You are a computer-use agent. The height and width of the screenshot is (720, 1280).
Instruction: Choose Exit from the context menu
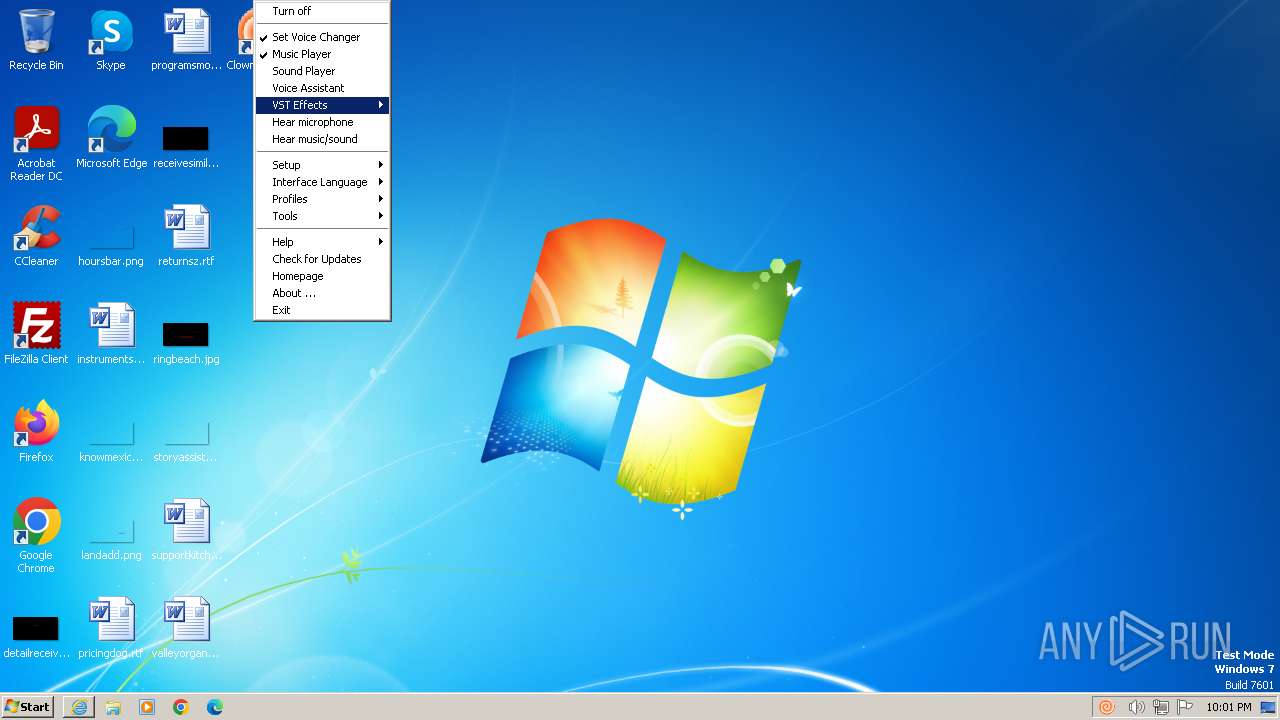coord(322,310)
